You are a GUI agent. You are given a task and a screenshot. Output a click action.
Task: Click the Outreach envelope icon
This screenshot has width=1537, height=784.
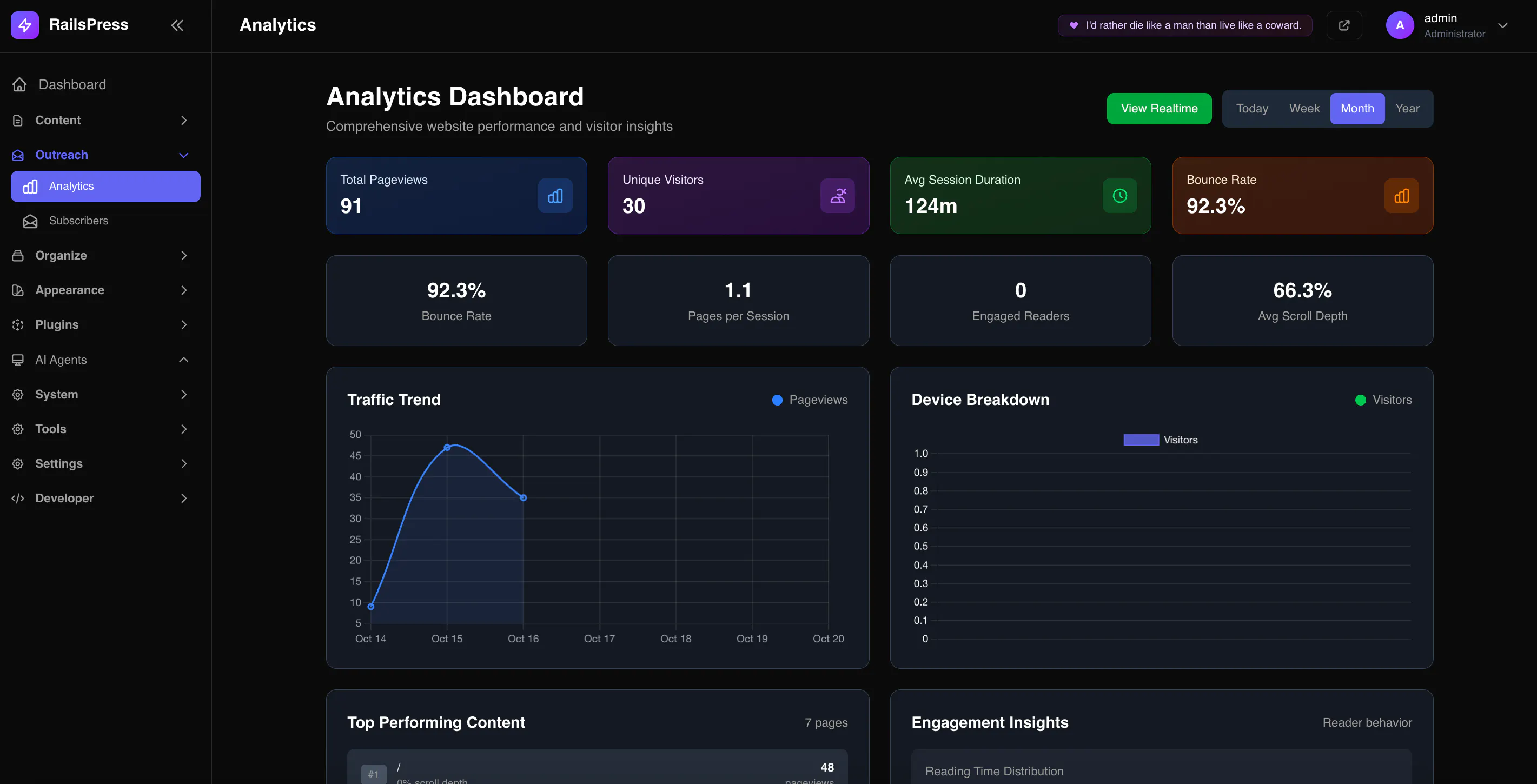[18, 155]
